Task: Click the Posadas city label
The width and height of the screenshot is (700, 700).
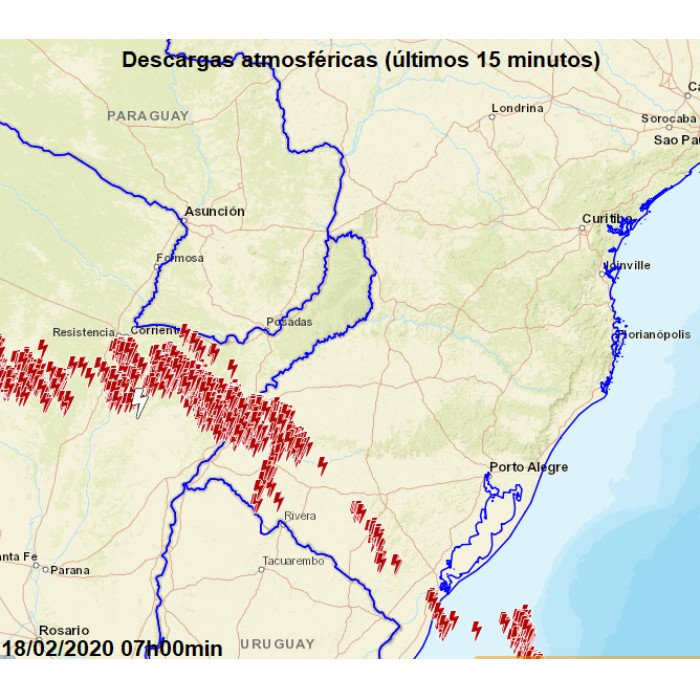Action: pyautogui.click(x=289, y=322)
